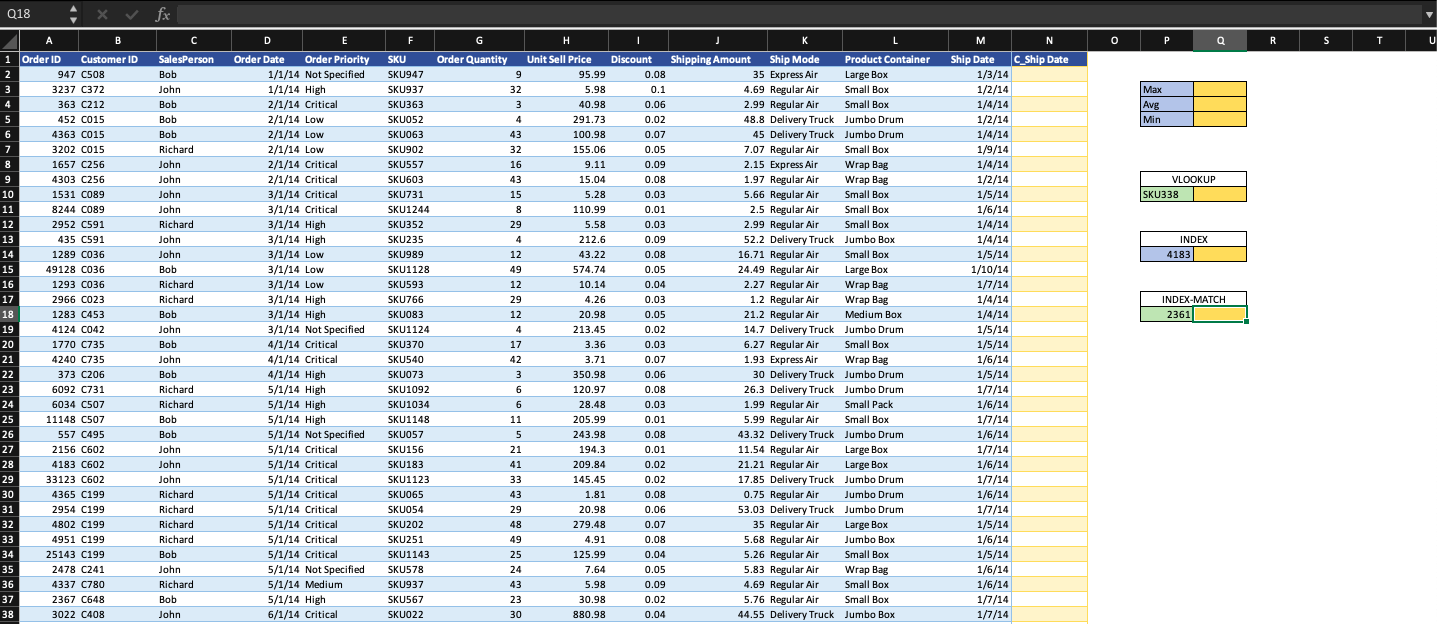Click the column Q header
1437x624 pixels.
(1222, 42)
